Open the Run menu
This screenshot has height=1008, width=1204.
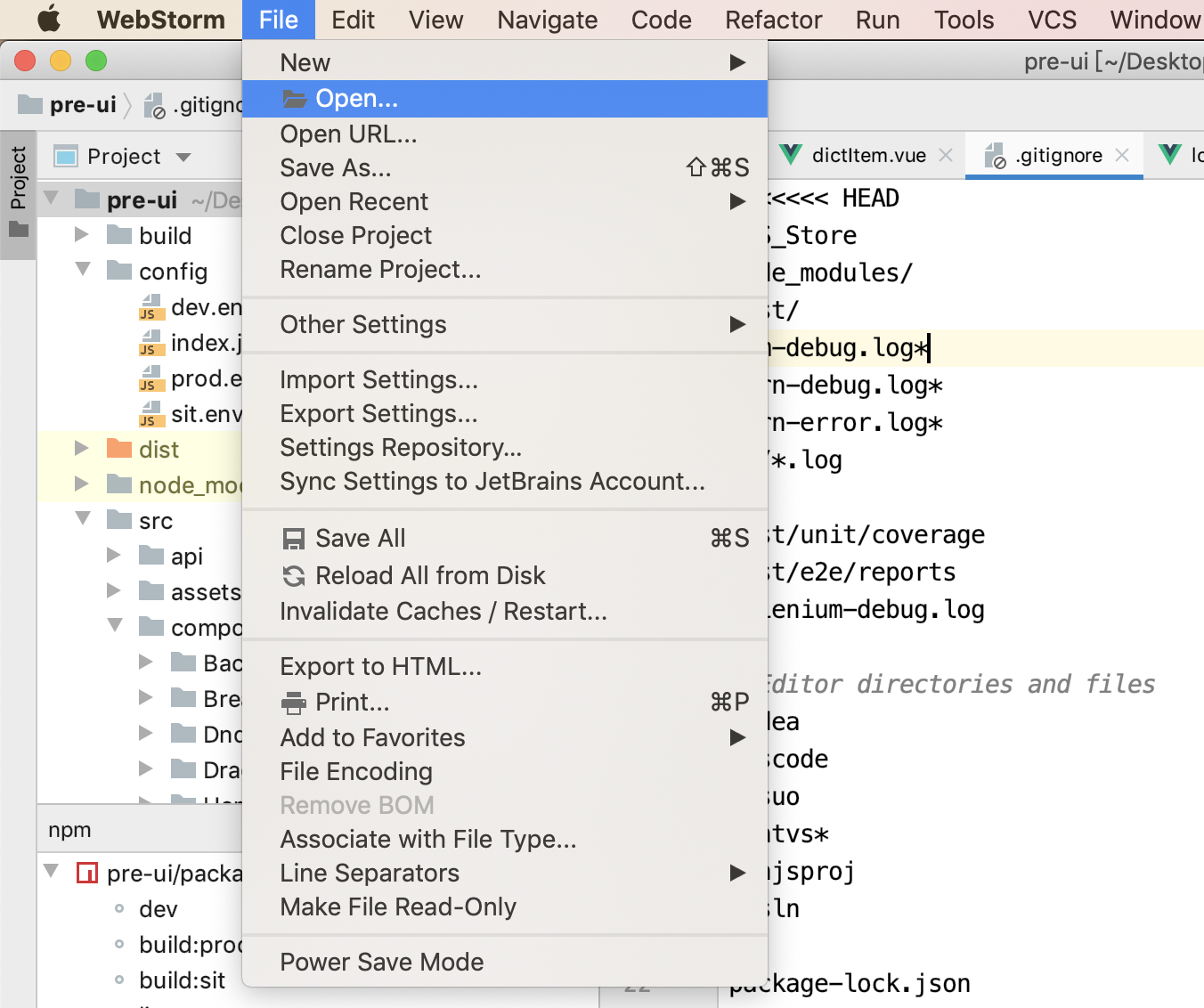pyautogui.click(x=877, y=20)
